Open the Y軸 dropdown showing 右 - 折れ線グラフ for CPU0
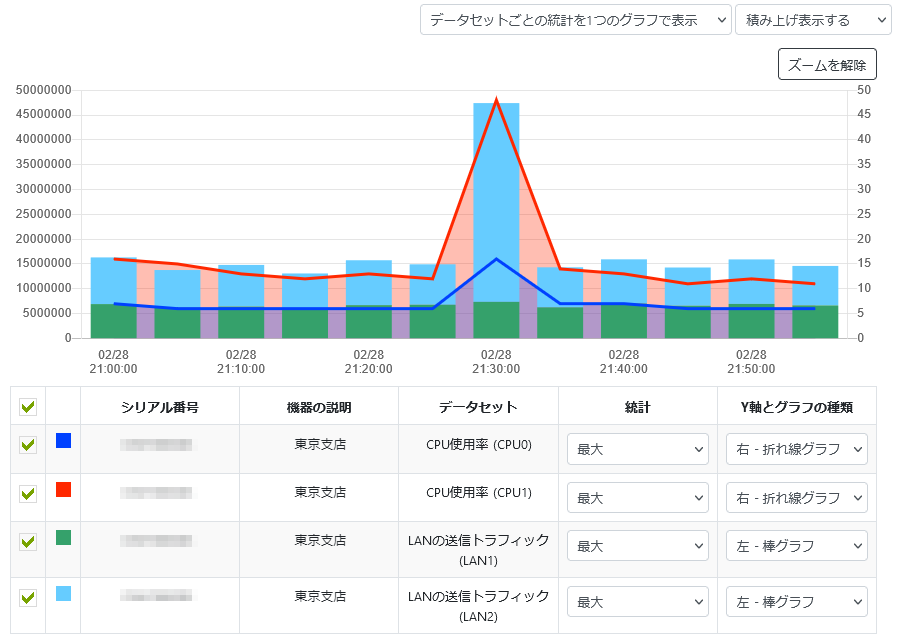The height and width of the screenshot is (642, 897). [x=797, y=449]
